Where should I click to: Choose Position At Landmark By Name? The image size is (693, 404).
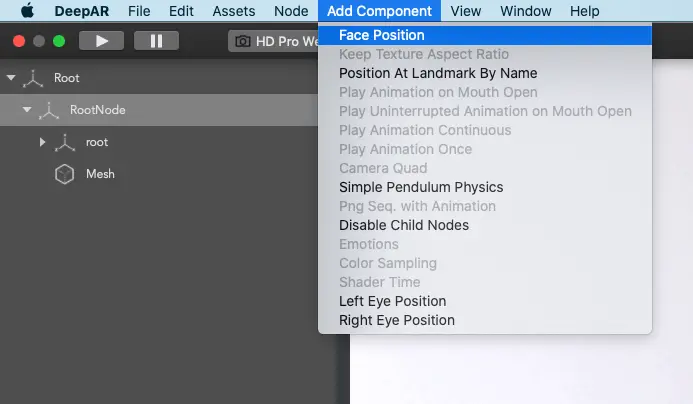click(485, 73)
